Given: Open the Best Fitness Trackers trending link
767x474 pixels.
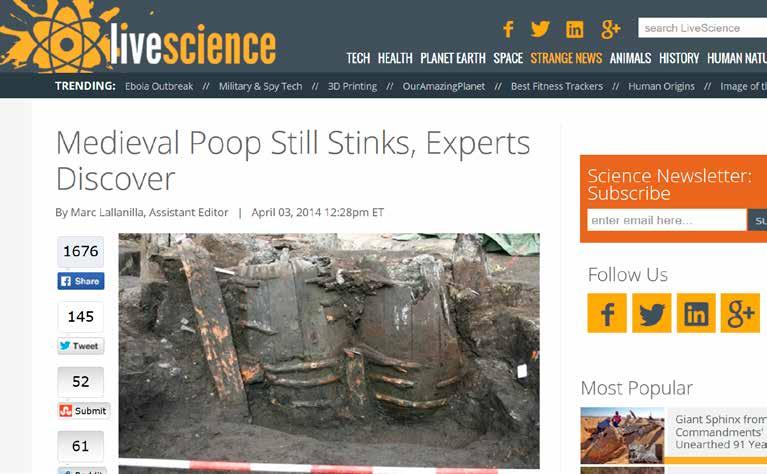Looking at the screenshot, I should pyautogui.click(x=557, y=86).
